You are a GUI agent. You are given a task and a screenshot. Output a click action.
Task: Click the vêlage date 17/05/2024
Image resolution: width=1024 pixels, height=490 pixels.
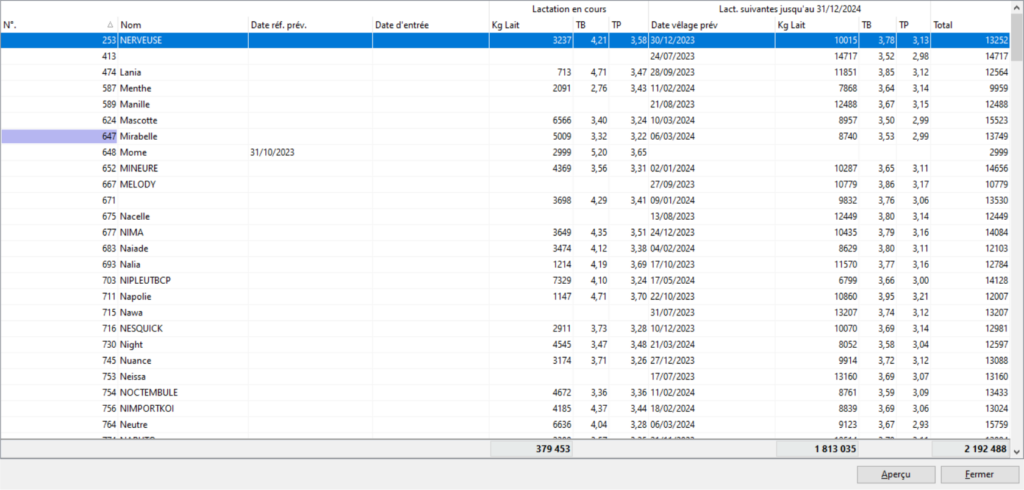point(673,280)
